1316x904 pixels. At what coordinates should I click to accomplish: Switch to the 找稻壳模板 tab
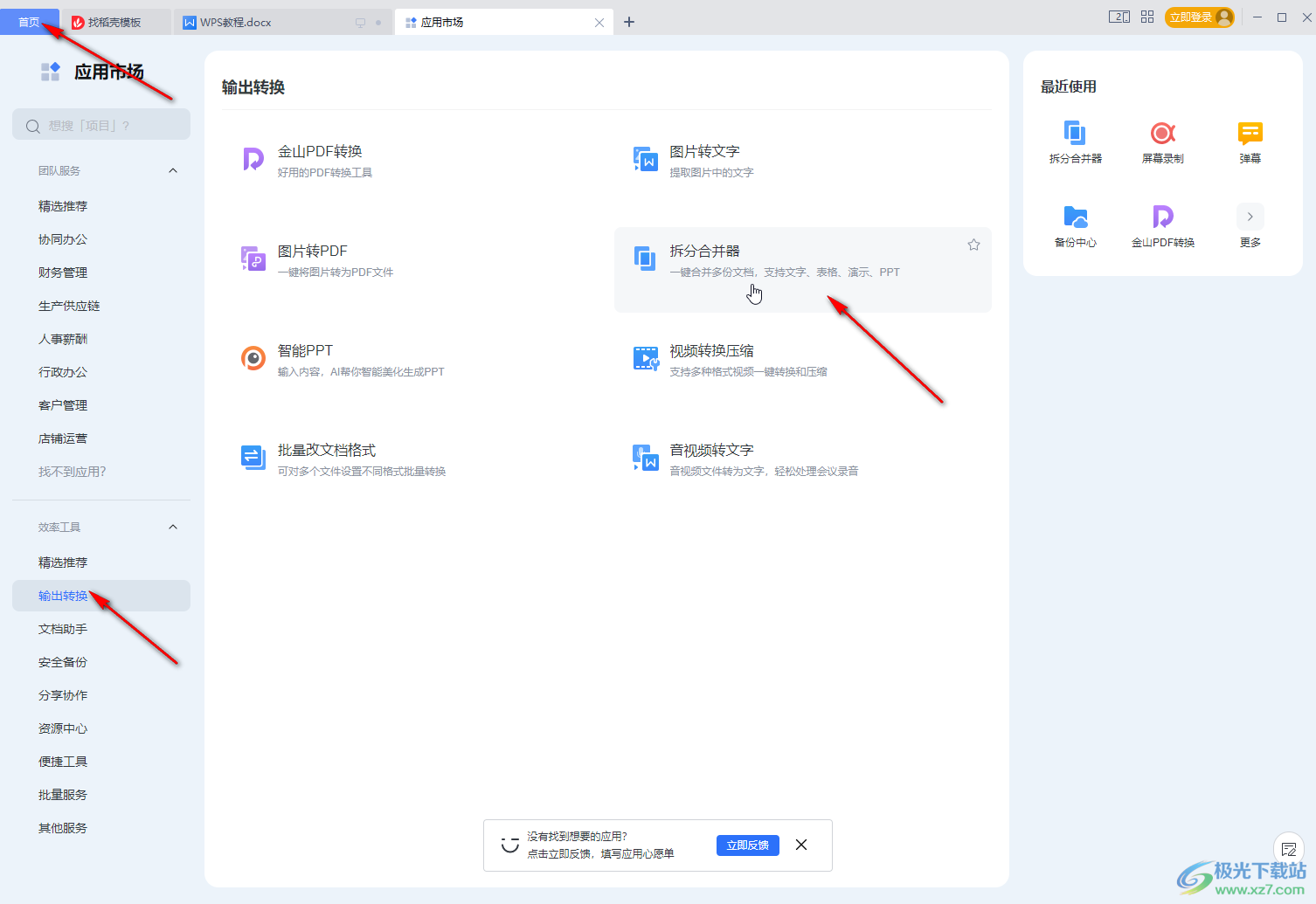tap(115, 22)
